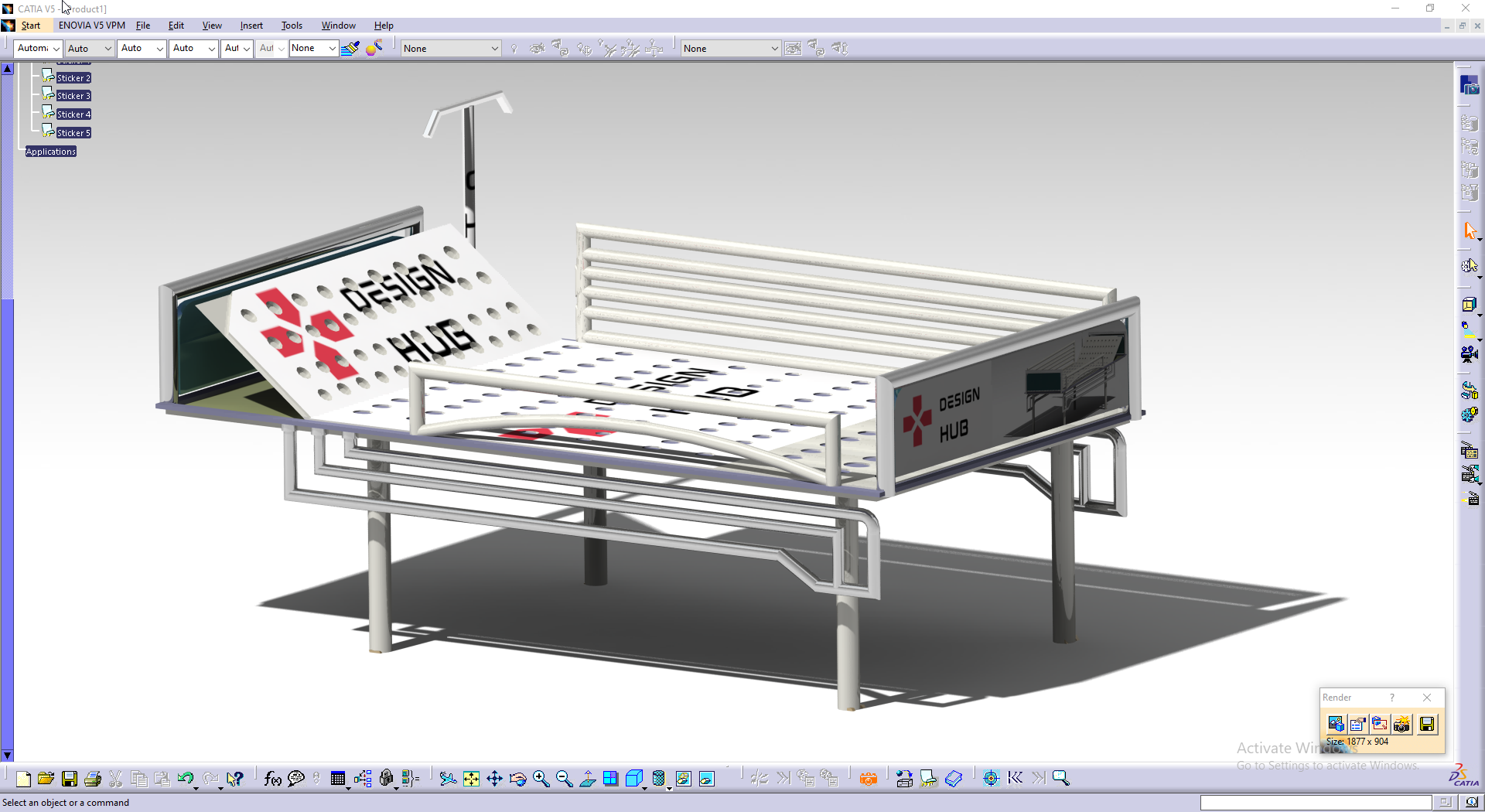1485x812 pixels.
Task: Click the Create Shooting icon in Render panel
Action: tap(1335, 724)
